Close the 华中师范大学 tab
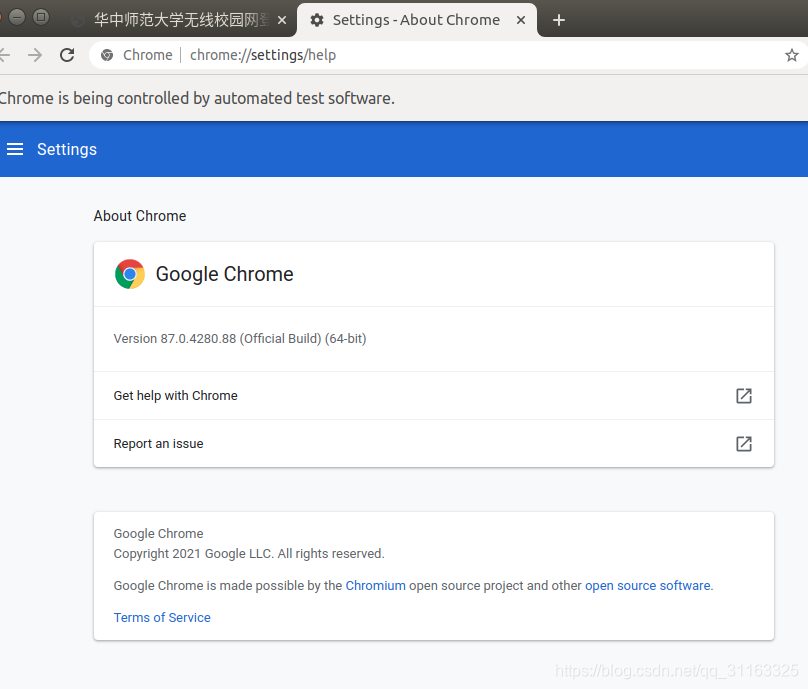808x689 pixels. click(282, 20)
